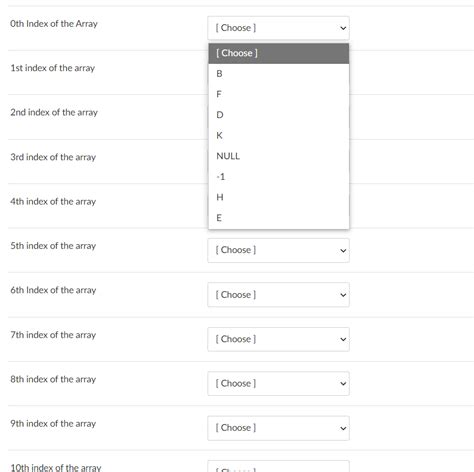474x472 pixels.
Task: Choose option F in the dropdown list
Action: (x=279, y=94)
